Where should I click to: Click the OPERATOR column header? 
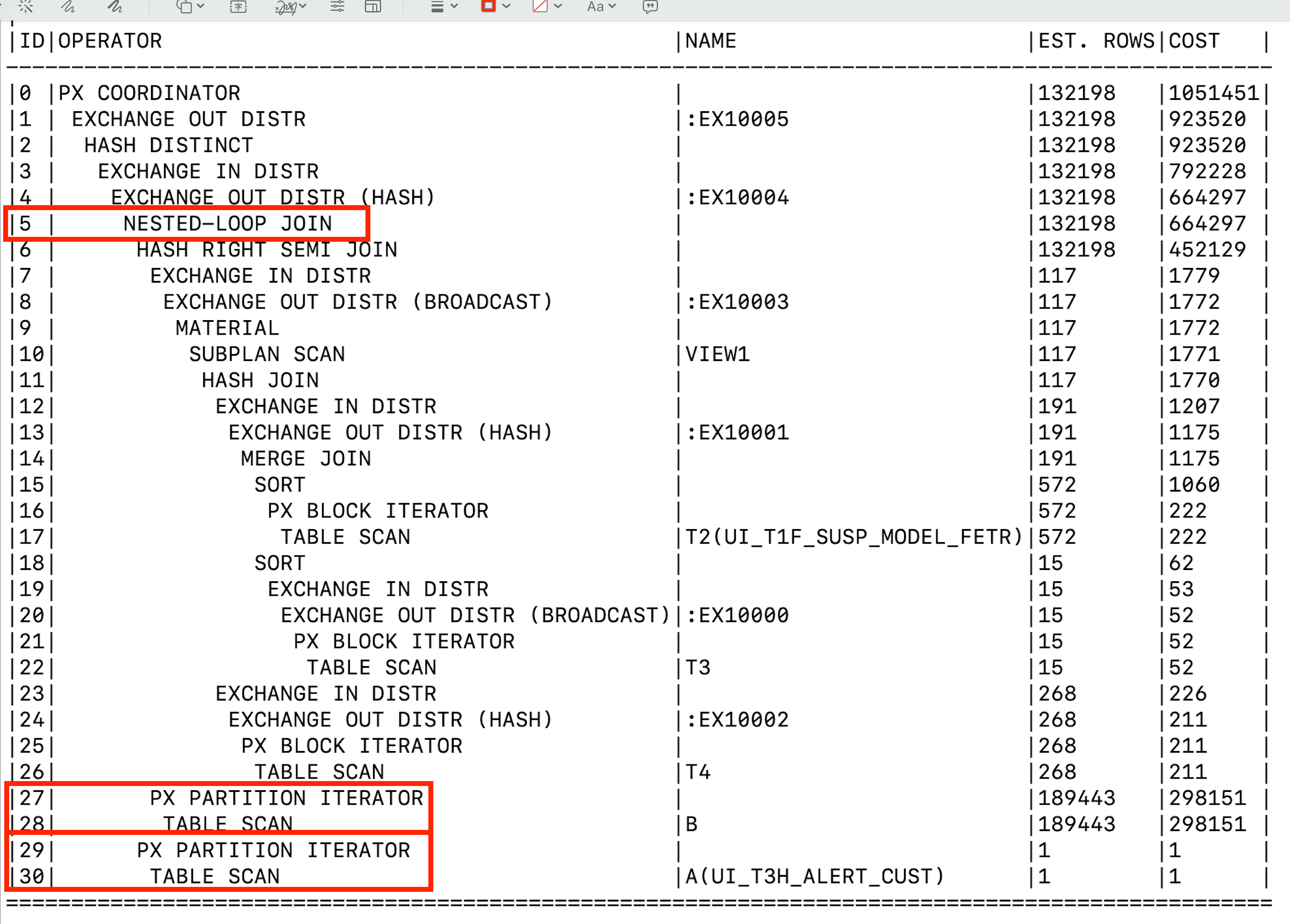click(x=110, y=41)
